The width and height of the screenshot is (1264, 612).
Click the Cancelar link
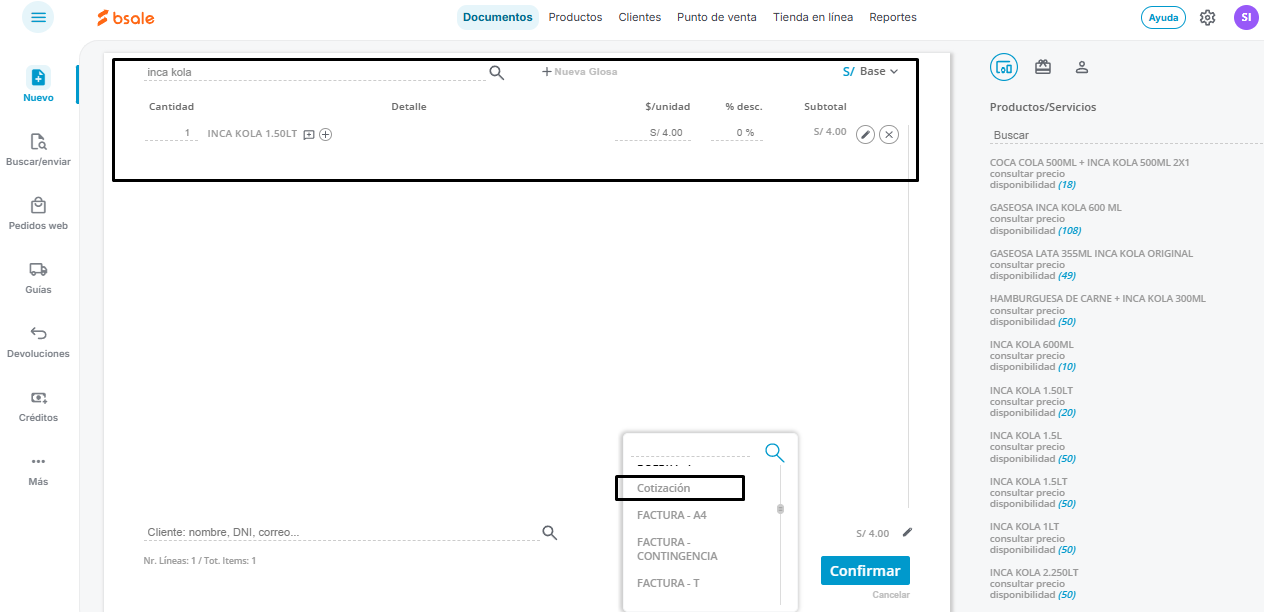891,595
